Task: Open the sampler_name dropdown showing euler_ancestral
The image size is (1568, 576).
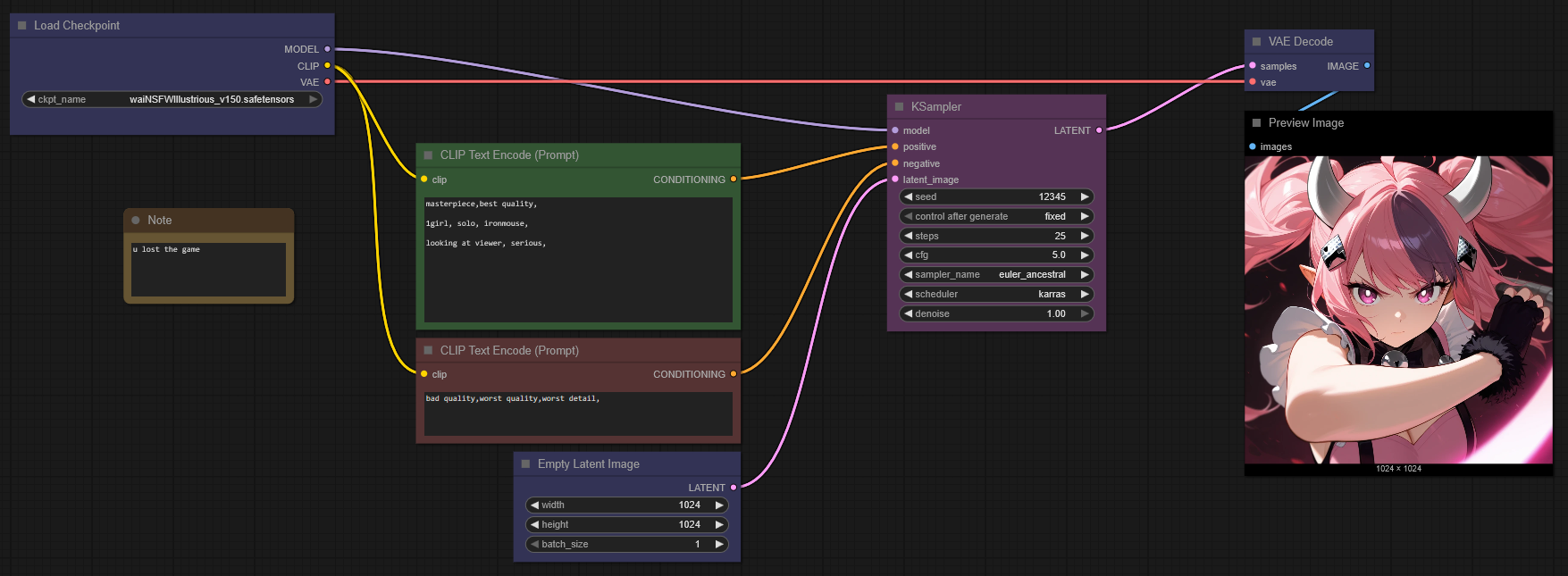Action: 996,274
